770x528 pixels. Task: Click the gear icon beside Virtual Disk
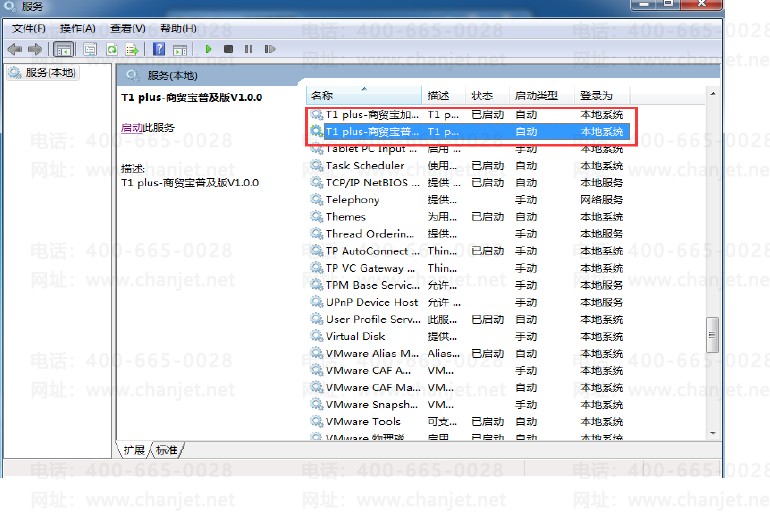tap(317, 336)
